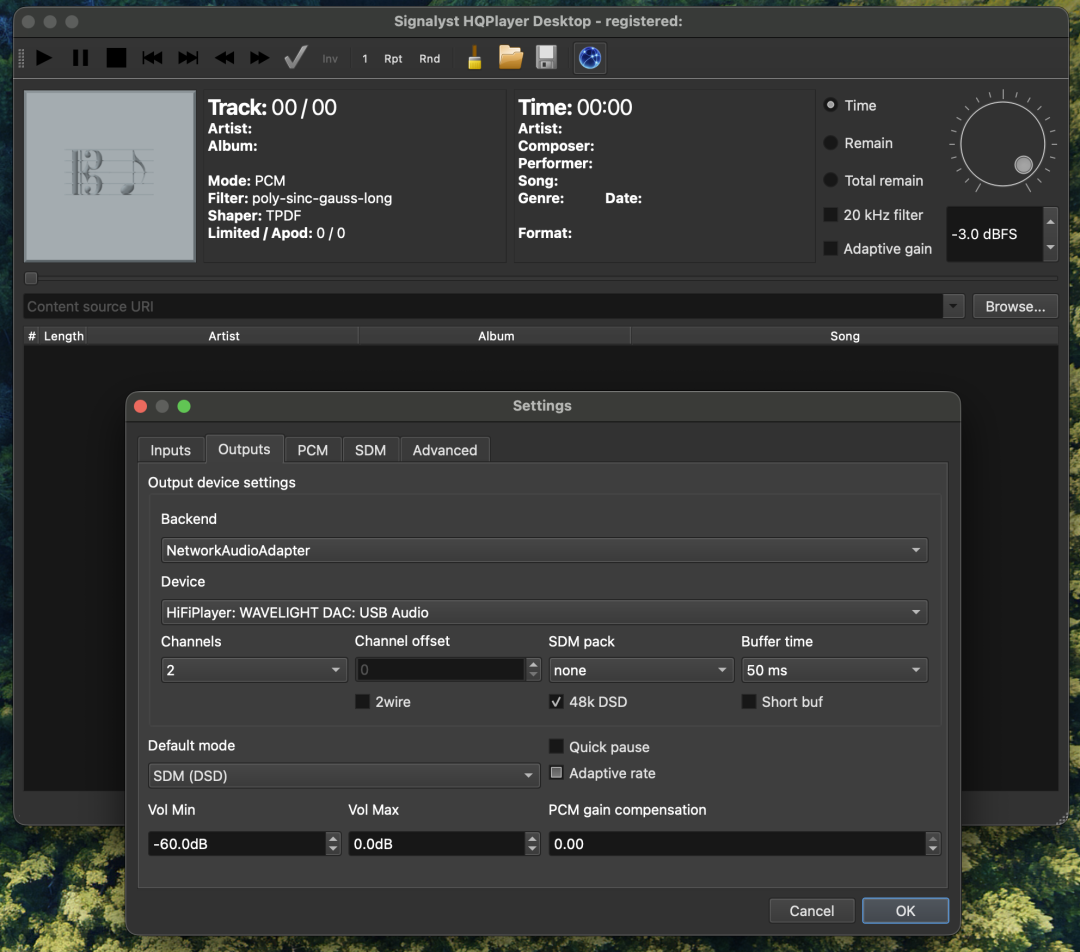Viewport: 1080px width, 952px height.
Task: Open the SDM pack dropdown
Action: 641,670
